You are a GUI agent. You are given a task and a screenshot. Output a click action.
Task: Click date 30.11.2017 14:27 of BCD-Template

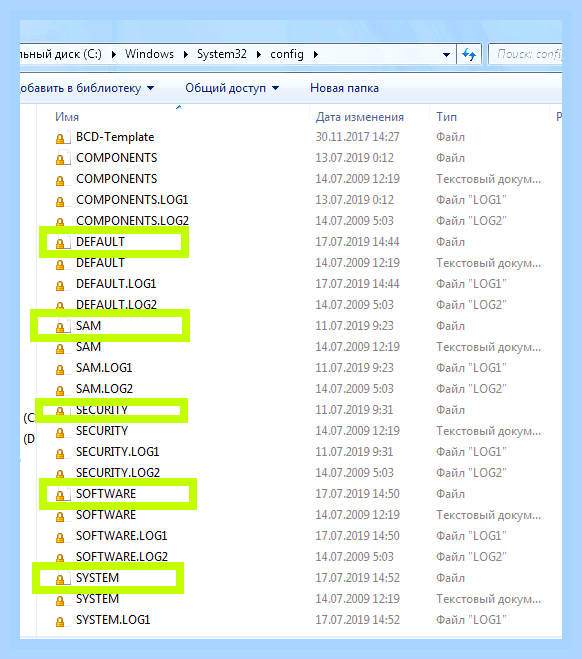(357, 137)
